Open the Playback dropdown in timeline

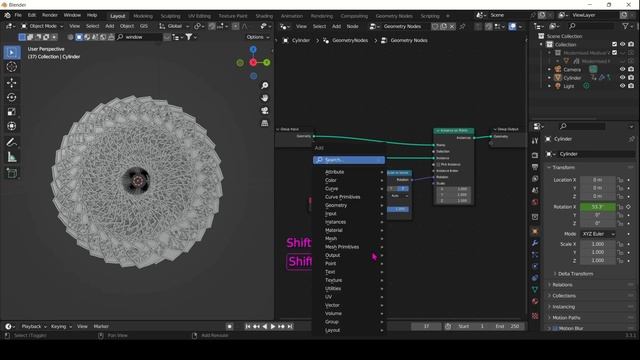tap(33, 327)
